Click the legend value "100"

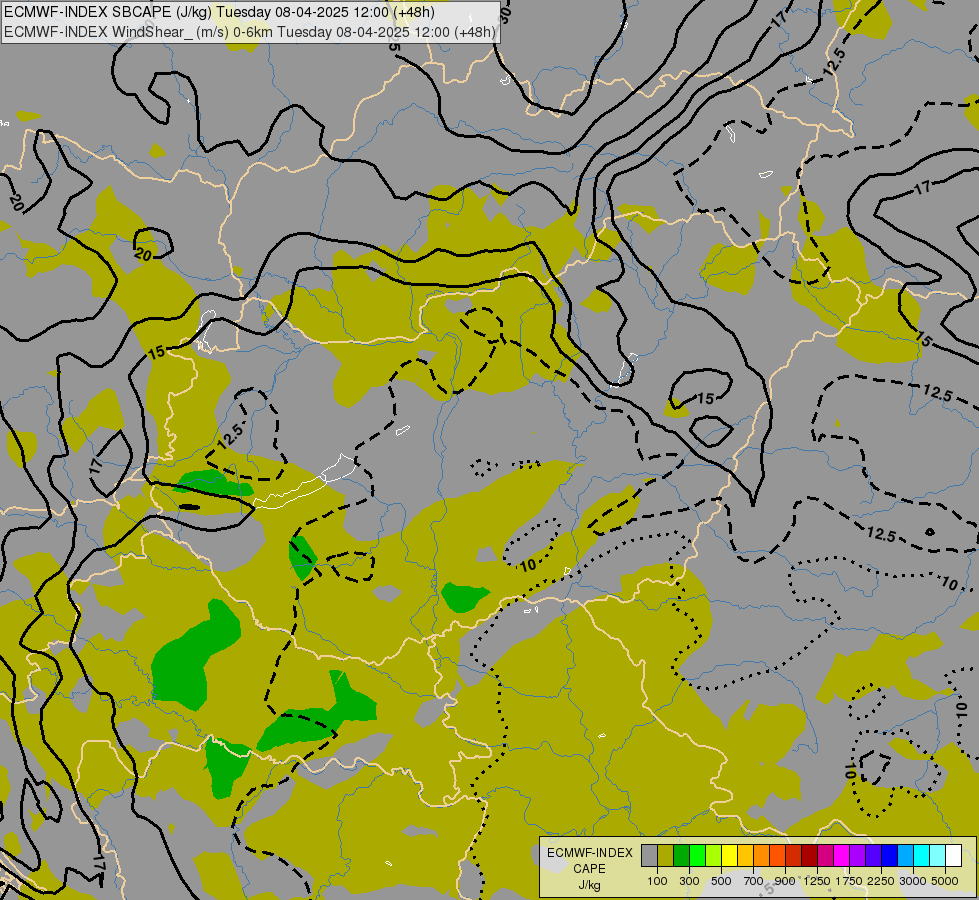point(657,881)
